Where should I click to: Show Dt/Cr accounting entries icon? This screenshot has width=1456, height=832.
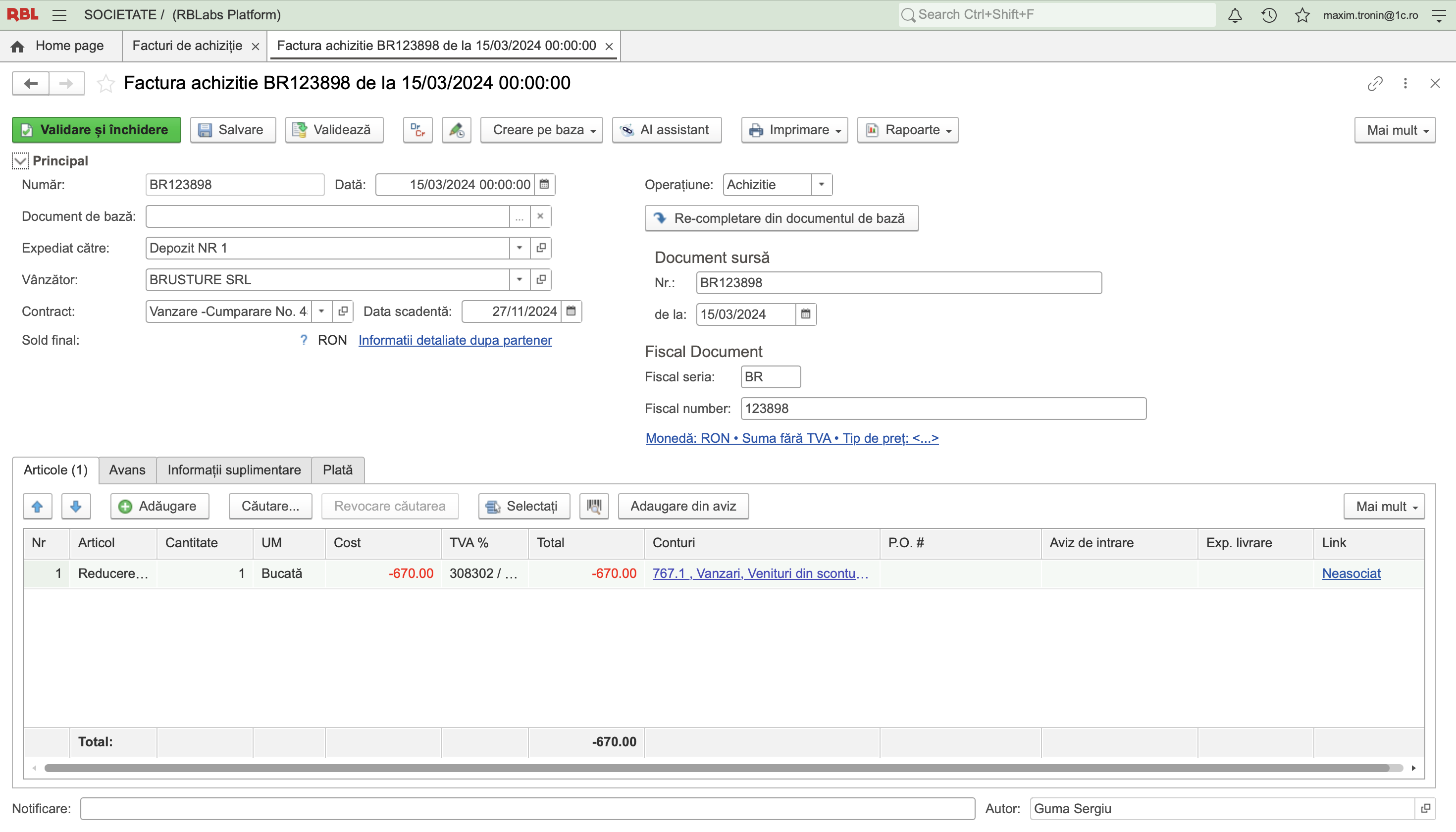click(417, 130)
